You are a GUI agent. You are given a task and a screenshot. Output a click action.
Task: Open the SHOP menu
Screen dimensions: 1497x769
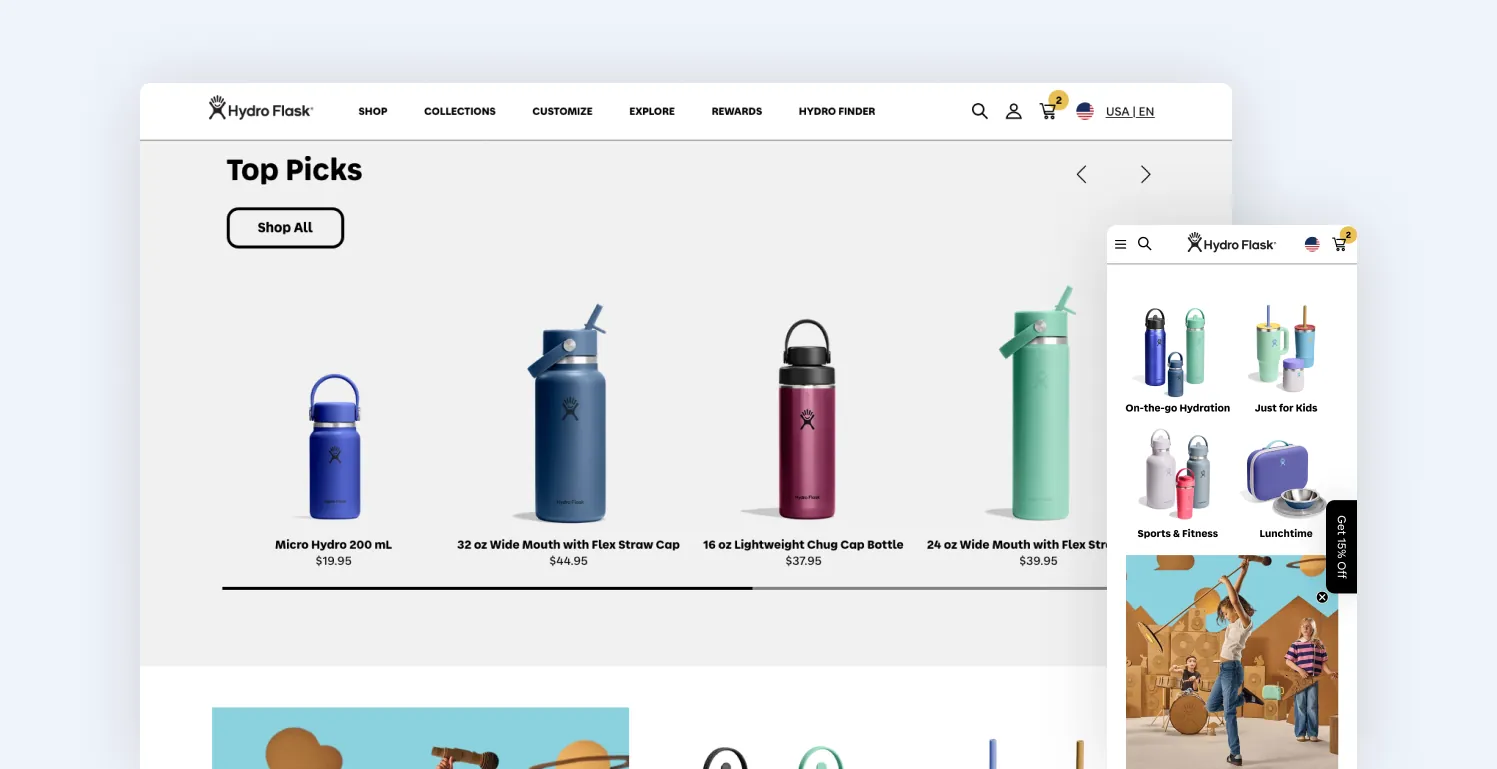373,111
